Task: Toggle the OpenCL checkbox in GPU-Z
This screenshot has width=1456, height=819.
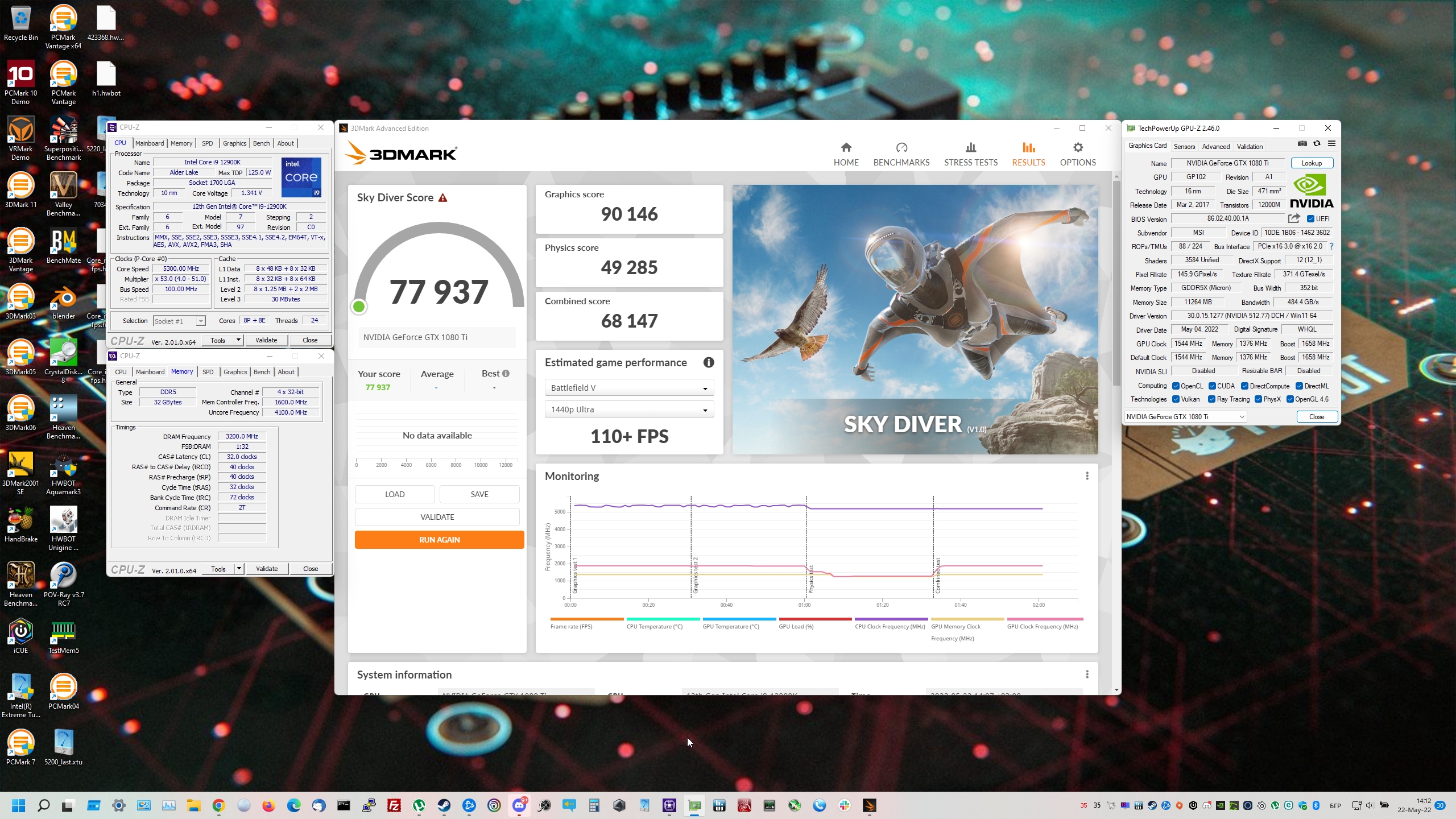Action: 1176,386
